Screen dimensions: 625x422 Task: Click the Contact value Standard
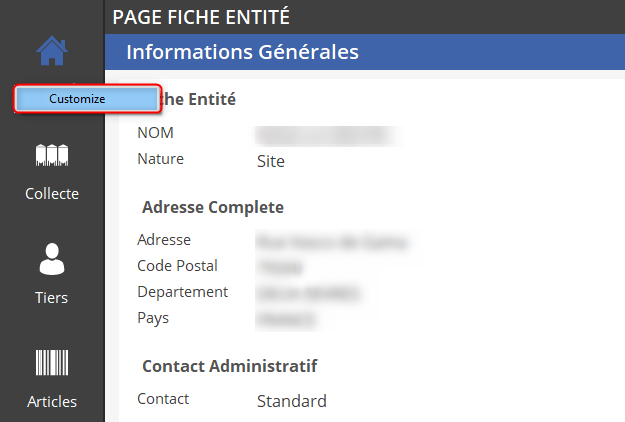tap(292, 401)
